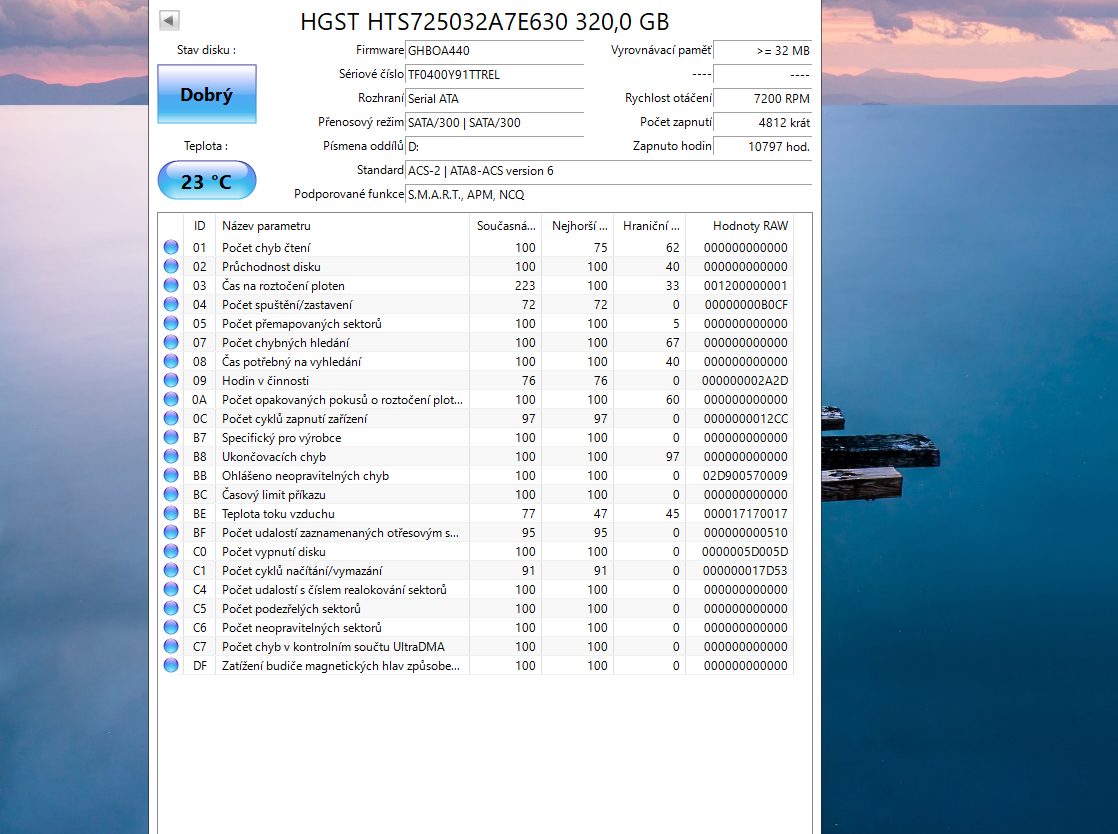Click the status icon for "Průchodnost disku"
This screenshot has width=1118, height=834.
[170, 266]
